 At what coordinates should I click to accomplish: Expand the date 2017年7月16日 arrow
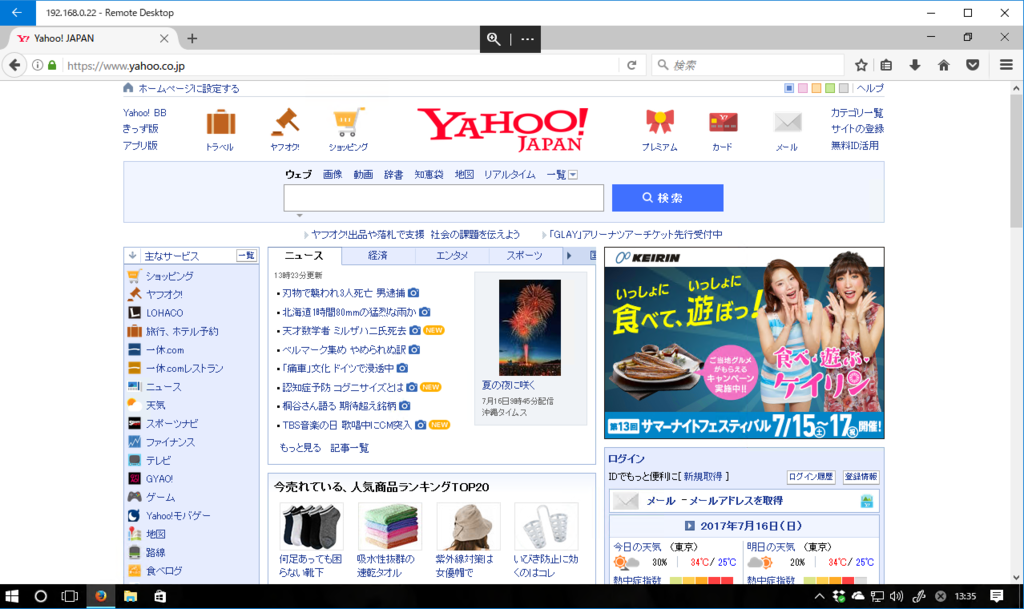point(690,525)
